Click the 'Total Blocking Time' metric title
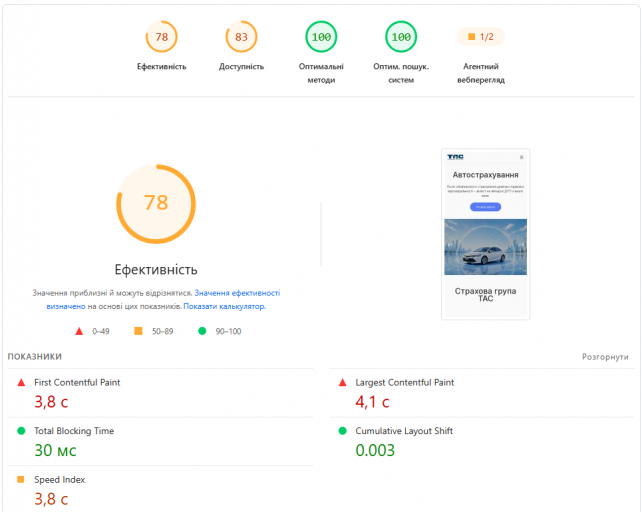Image resolution: width=642 pixels, height=512 pixels. point(74,431)
